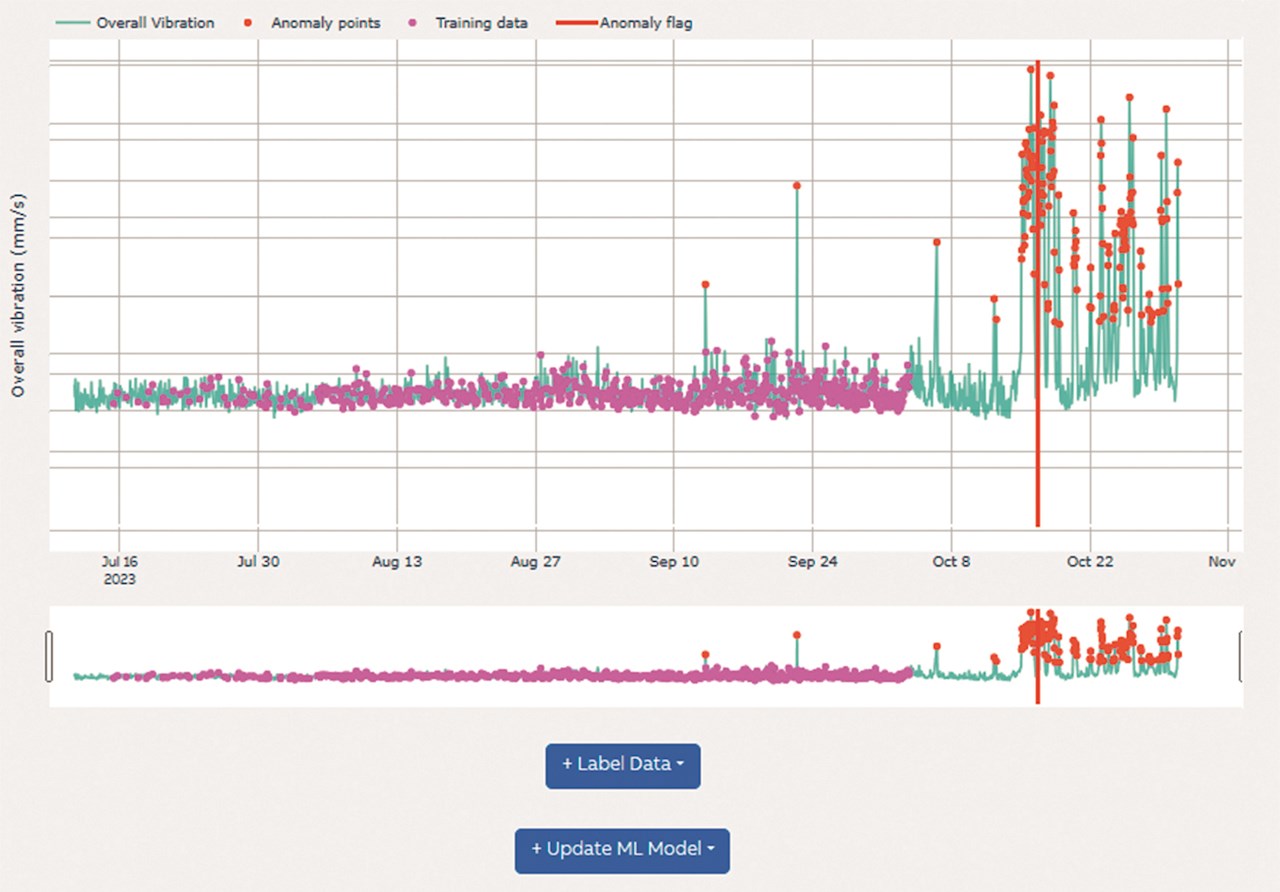Select the anomaly point just after Sep 10
The image size is (1280, 892).
click(705, 285)
